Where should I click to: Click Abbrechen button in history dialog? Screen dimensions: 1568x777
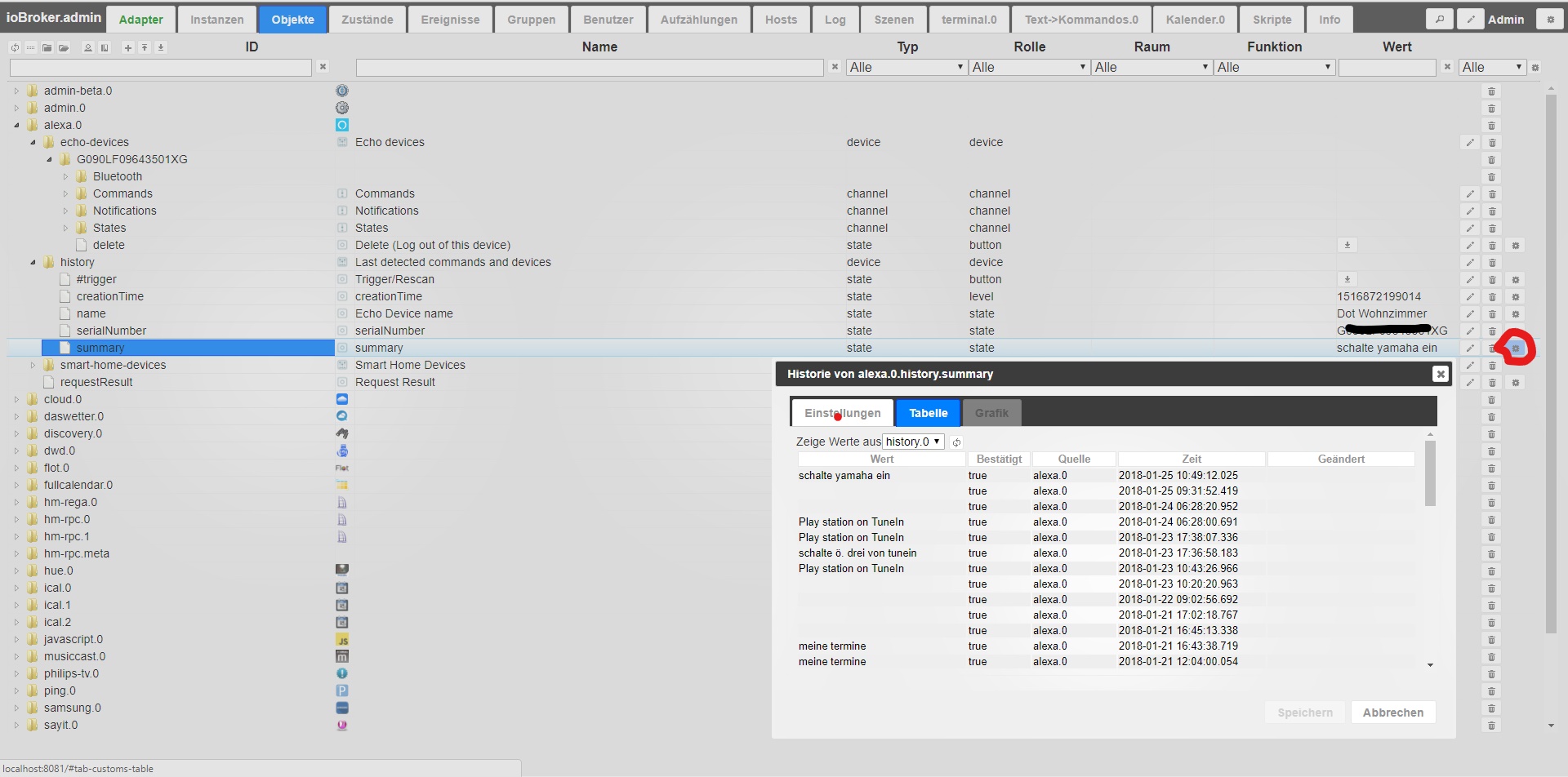pos(1392,713)
